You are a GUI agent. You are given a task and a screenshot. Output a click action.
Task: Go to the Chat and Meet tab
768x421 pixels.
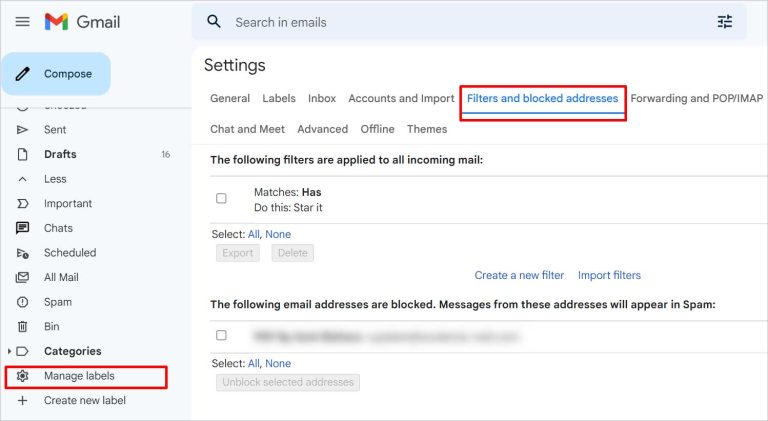pos(247,129)
